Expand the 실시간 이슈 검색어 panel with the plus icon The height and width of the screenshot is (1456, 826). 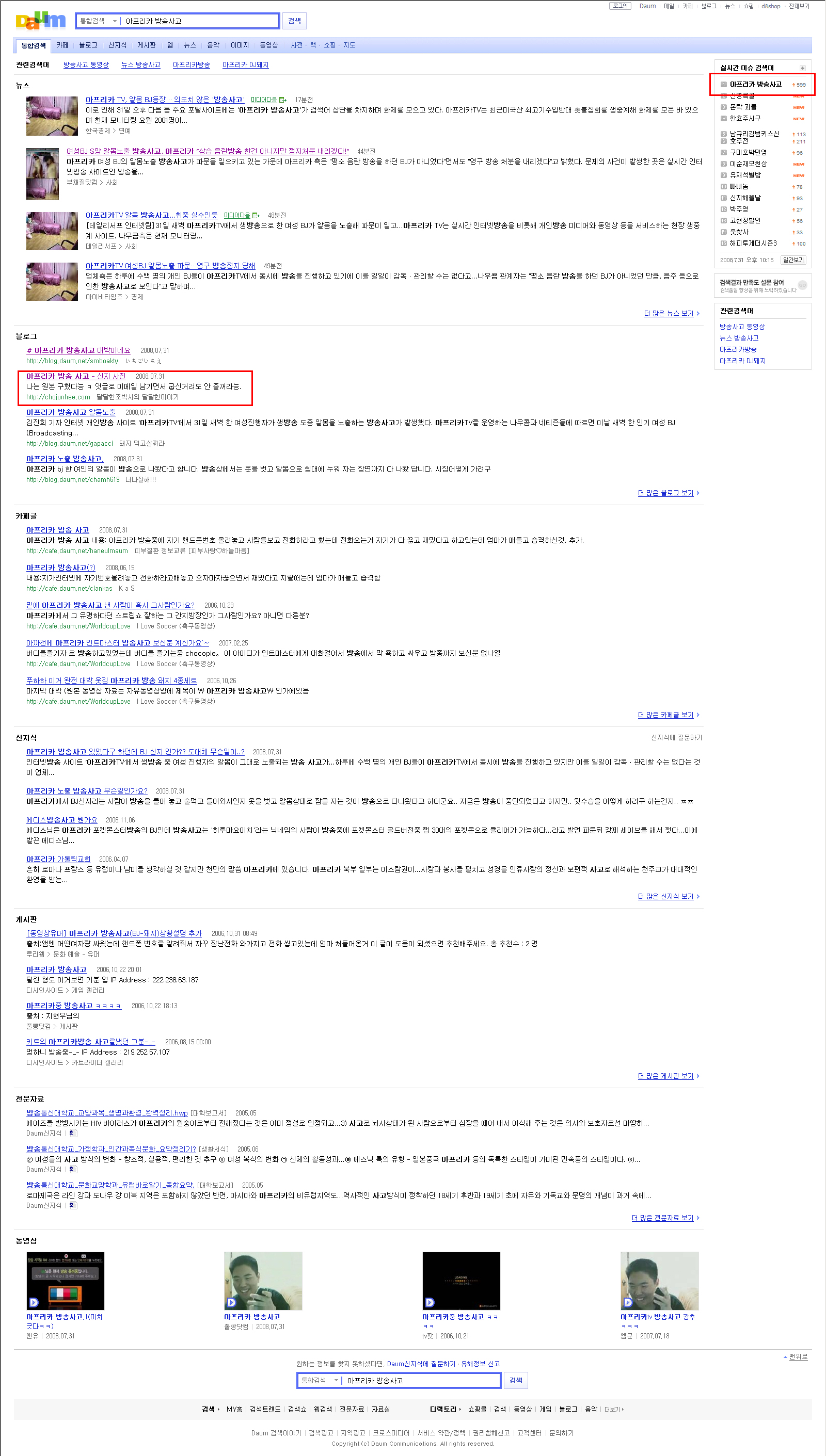pos(802,68)
